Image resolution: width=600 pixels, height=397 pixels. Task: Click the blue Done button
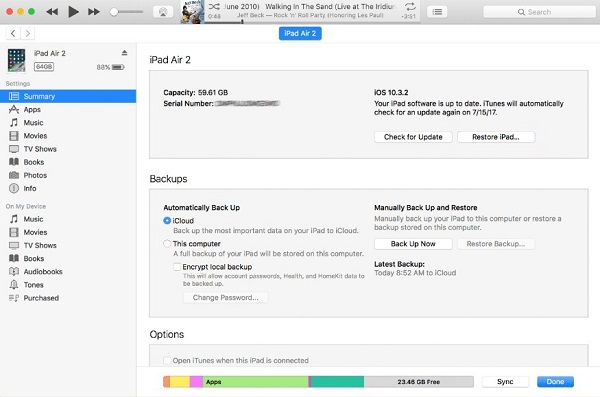(x=555, y=382)
